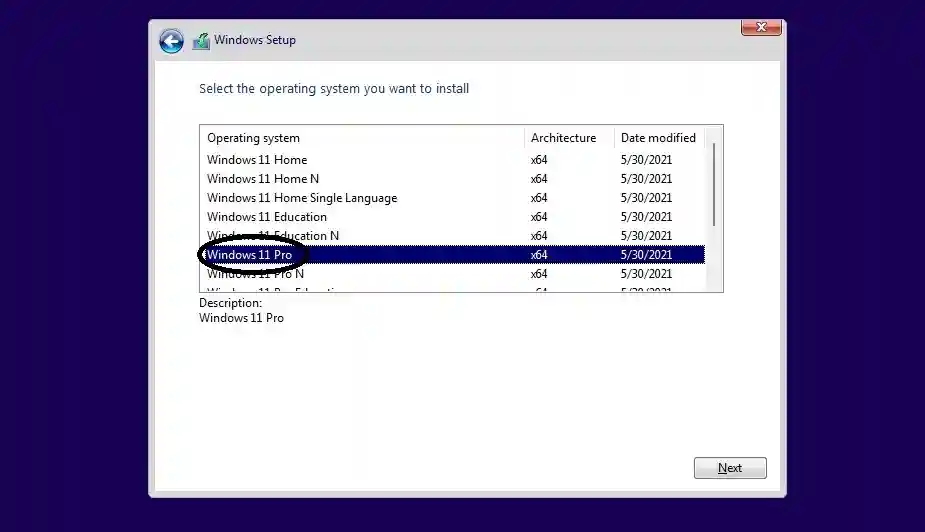
Task: Click the Windows Setup installer icon
Action: click(201, 41)
